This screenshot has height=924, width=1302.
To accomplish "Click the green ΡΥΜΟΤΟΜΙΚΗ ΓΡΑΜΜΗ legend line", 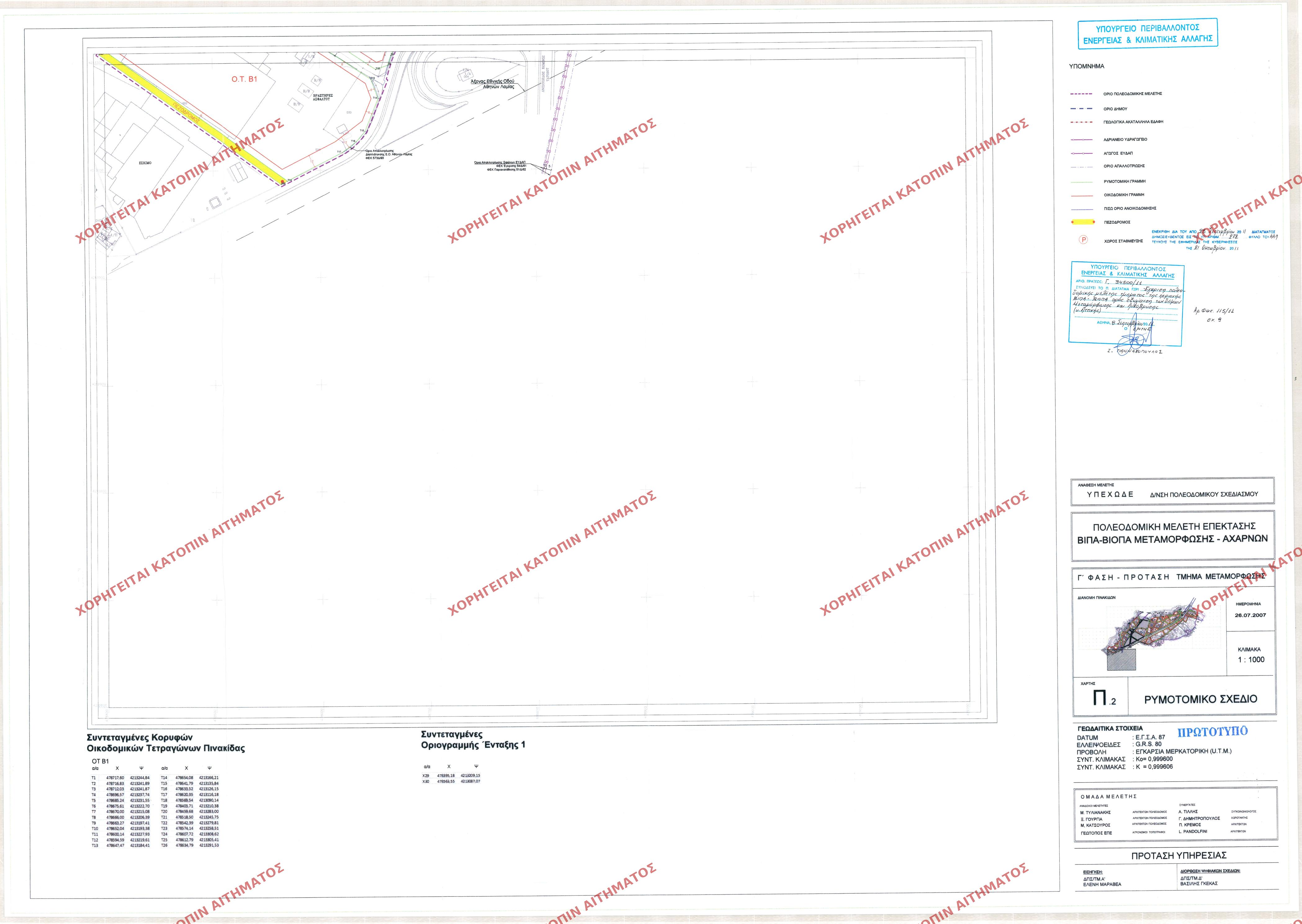I will tap(1082, 182).
